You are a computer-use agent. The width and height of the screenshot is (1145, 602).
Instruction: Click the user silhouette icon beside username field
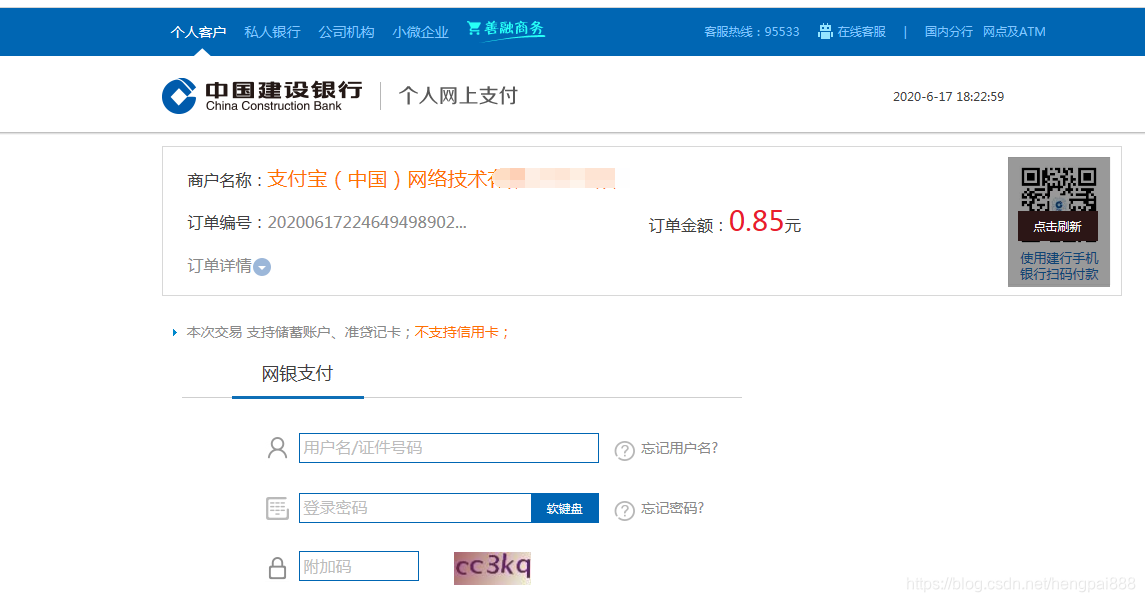click(277, 448)
